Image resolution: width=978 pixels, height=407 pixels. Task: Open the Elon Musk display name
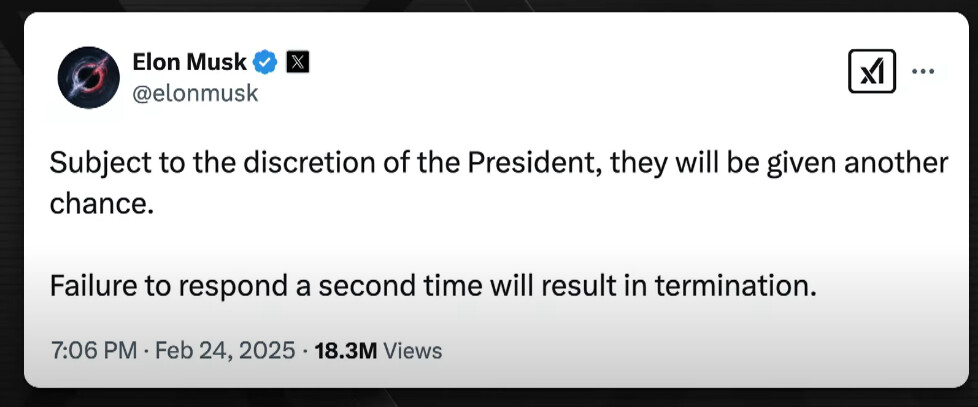pos(189,62)
